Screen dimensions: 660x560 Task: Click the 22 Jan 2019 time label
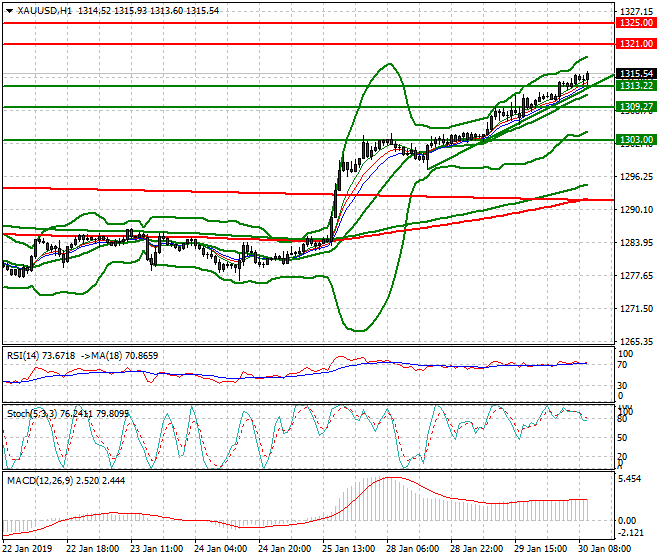pyautogui.click(x=28, y=549)
